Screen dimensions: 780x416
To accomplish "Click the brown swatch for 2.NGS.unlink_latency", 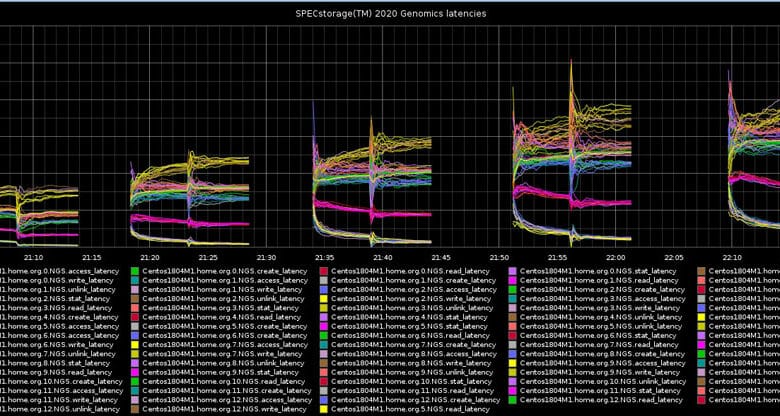I will point(135,299).
